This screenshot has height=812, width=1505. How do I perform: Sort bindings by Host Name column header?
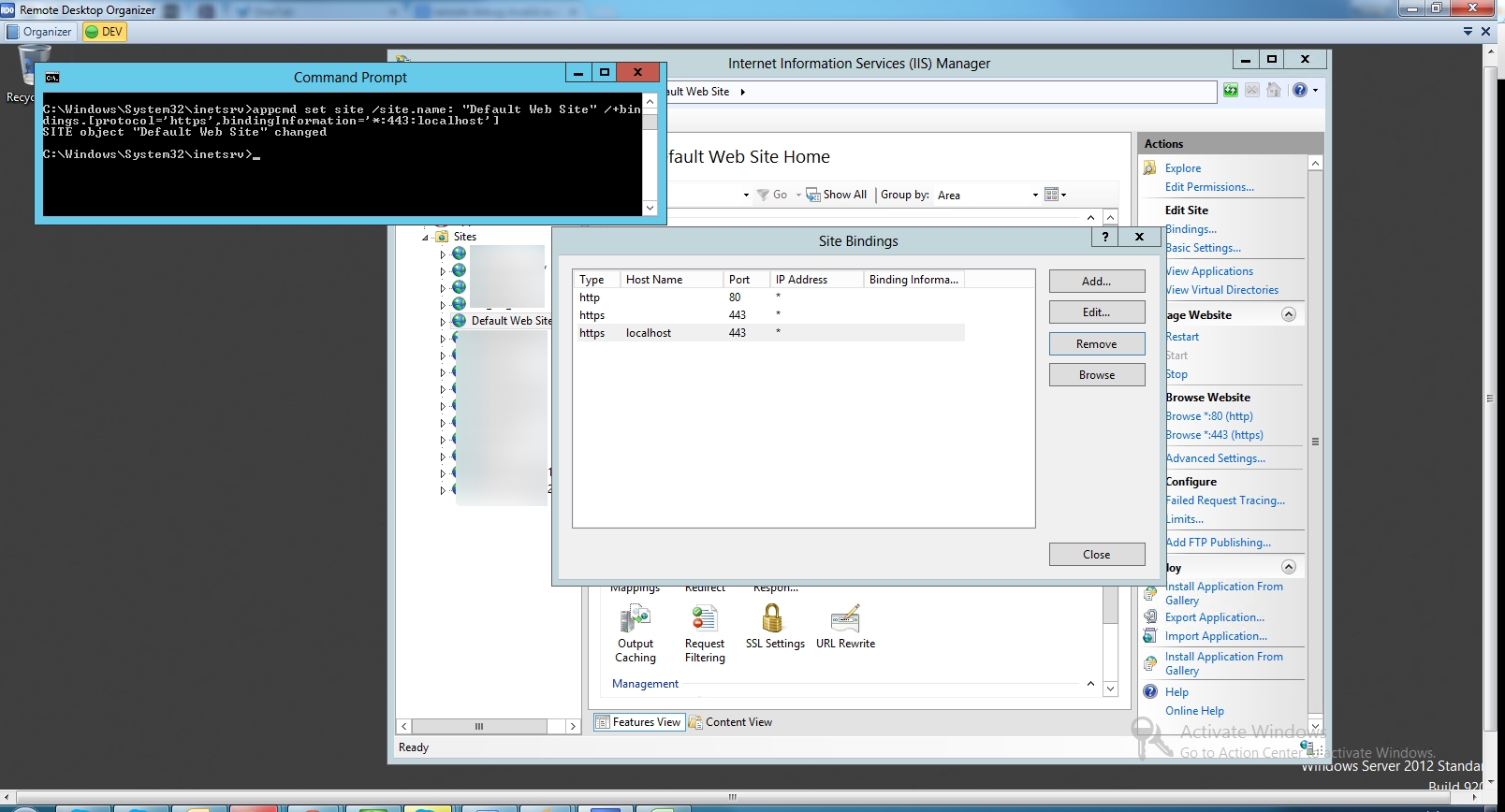click(x=671, y=280)
